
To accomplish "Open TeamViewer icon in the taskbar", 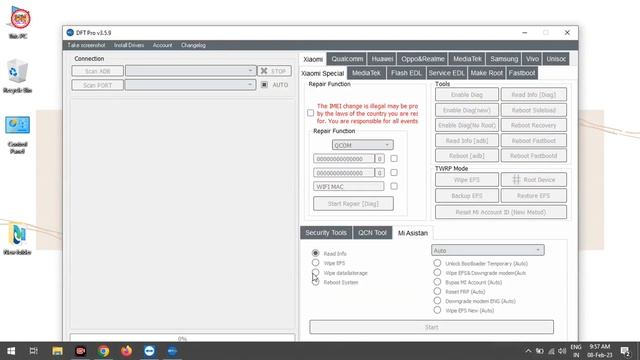I will coord(149,351).
